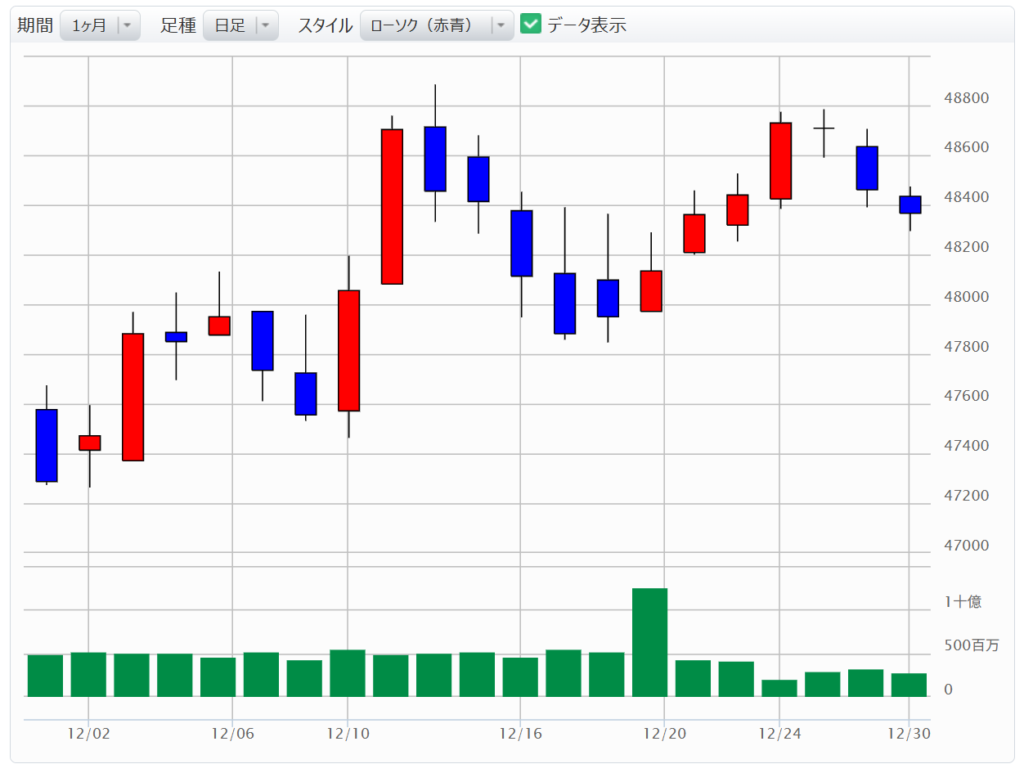
Task: Open the スタイル ローソク（赤青） dropdown
Action: [x=436, y=26]
